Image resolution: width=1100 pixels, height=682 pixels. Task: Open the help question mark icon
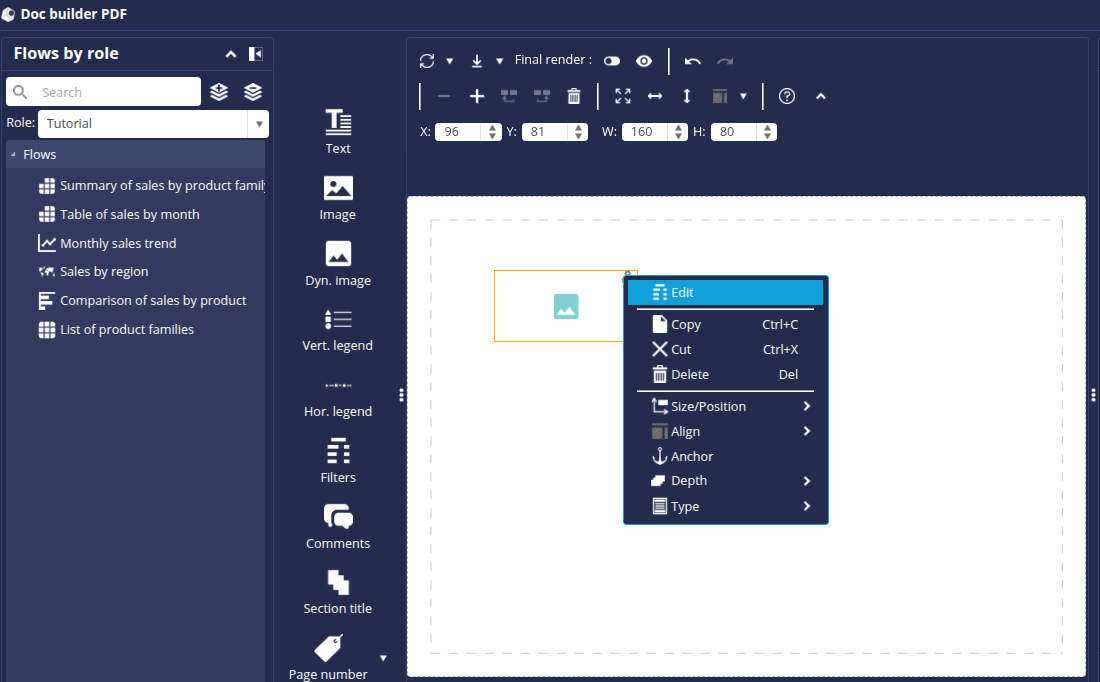pyautogui.click(x=787, y=96)
